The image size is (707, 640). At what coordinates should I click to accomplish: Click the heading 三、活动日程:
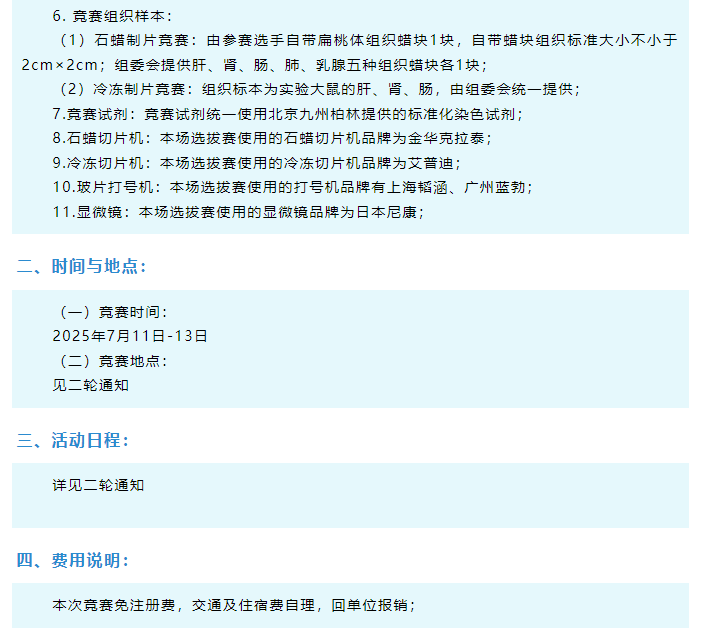tap(73, 440)
